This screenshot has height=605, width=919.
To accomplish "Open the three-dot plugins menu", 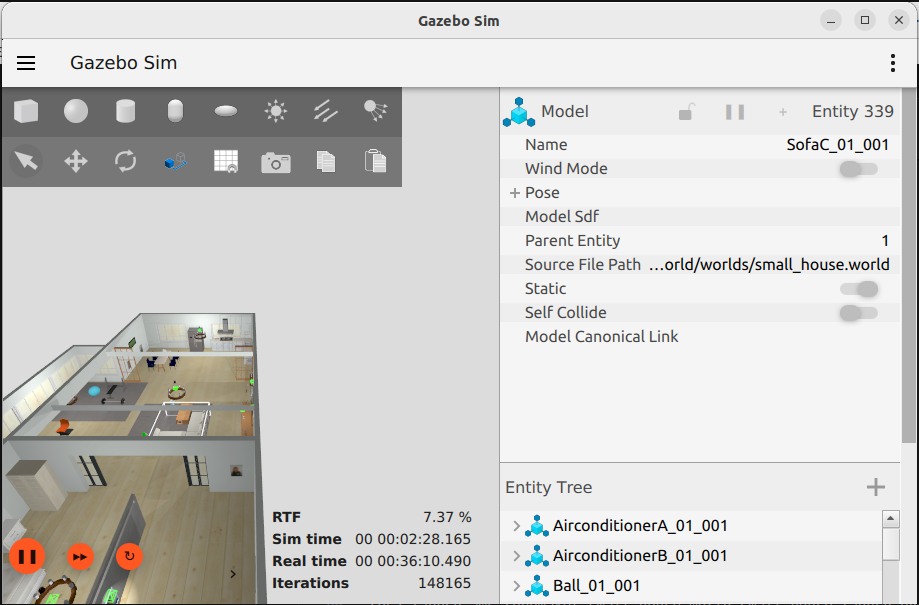I will pos(892,63).
